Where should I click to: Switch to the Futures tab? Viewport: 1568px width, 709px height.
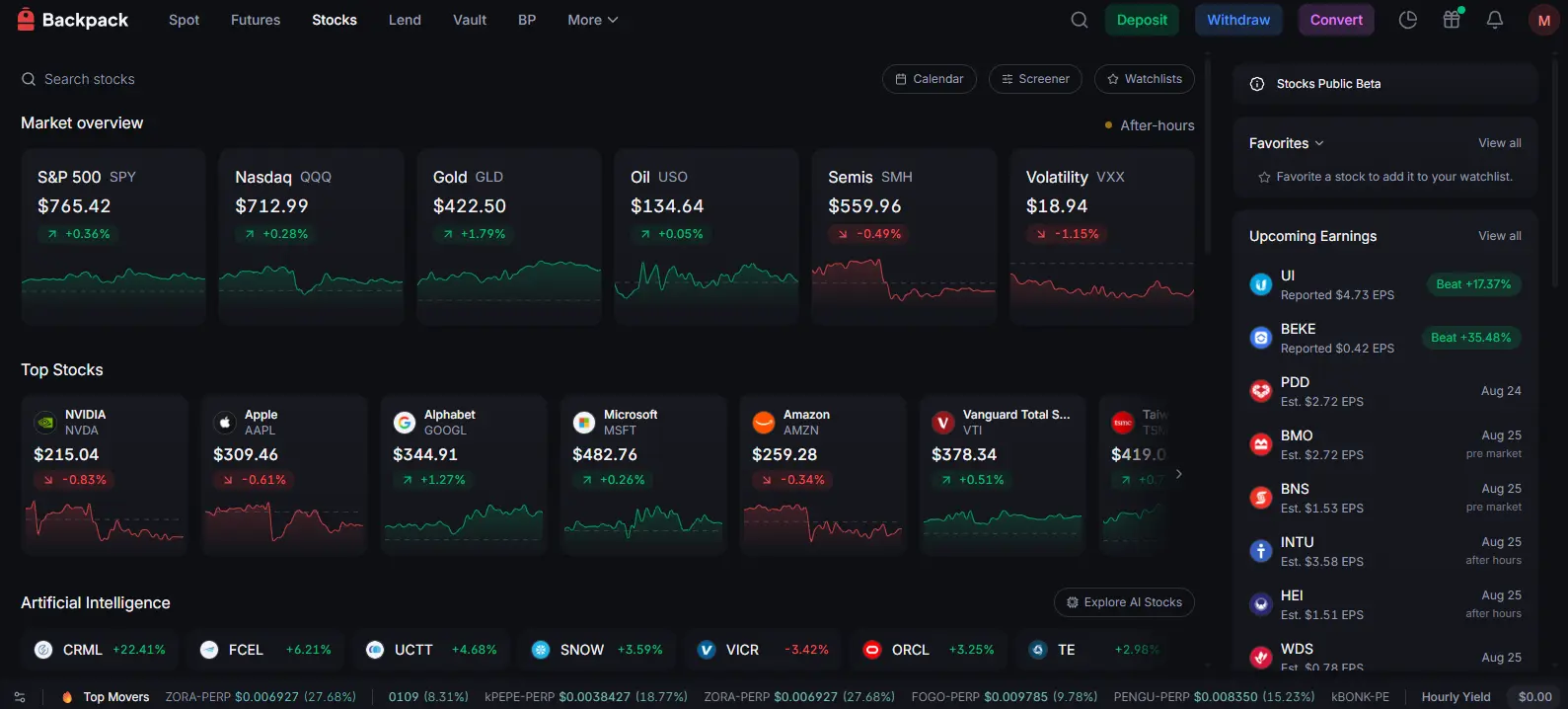coord(256,20)
